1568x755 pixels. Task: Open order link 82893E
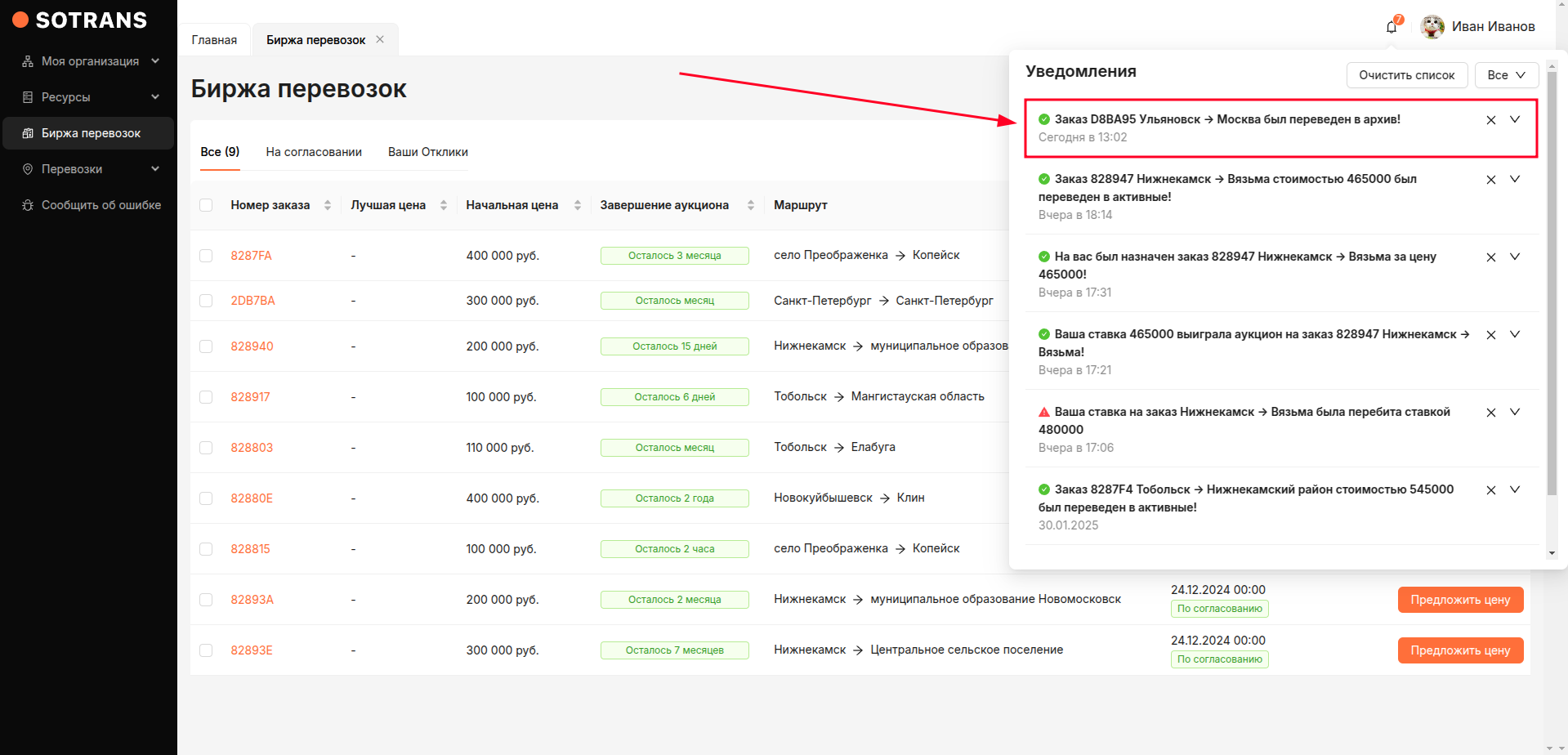click(x=252, y=650)
